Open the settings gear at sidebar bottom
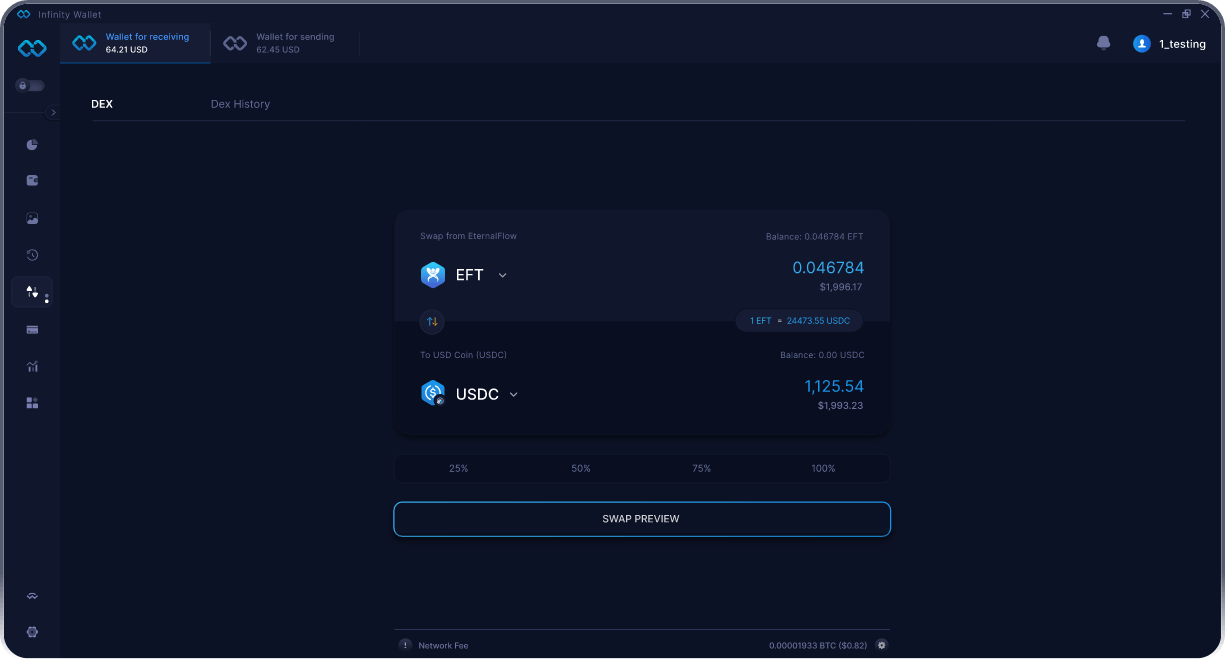The image size is (1225, 662). click(32, 632)
